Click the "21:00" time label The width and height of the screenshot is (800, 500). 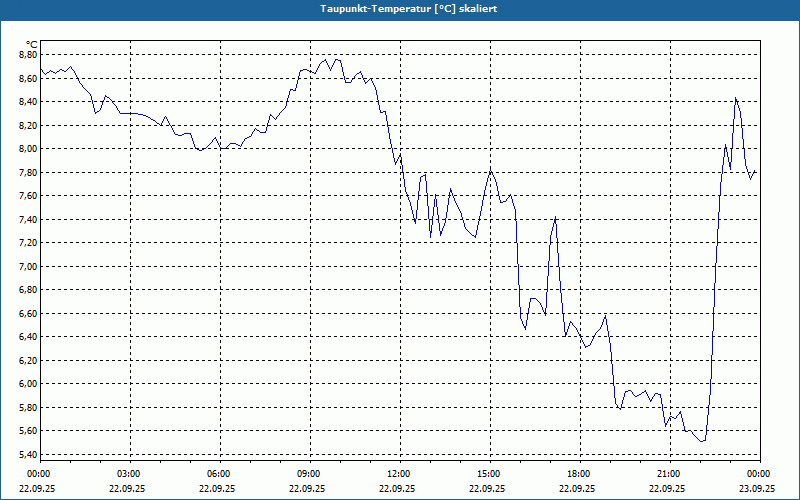[x=670, y=474]
